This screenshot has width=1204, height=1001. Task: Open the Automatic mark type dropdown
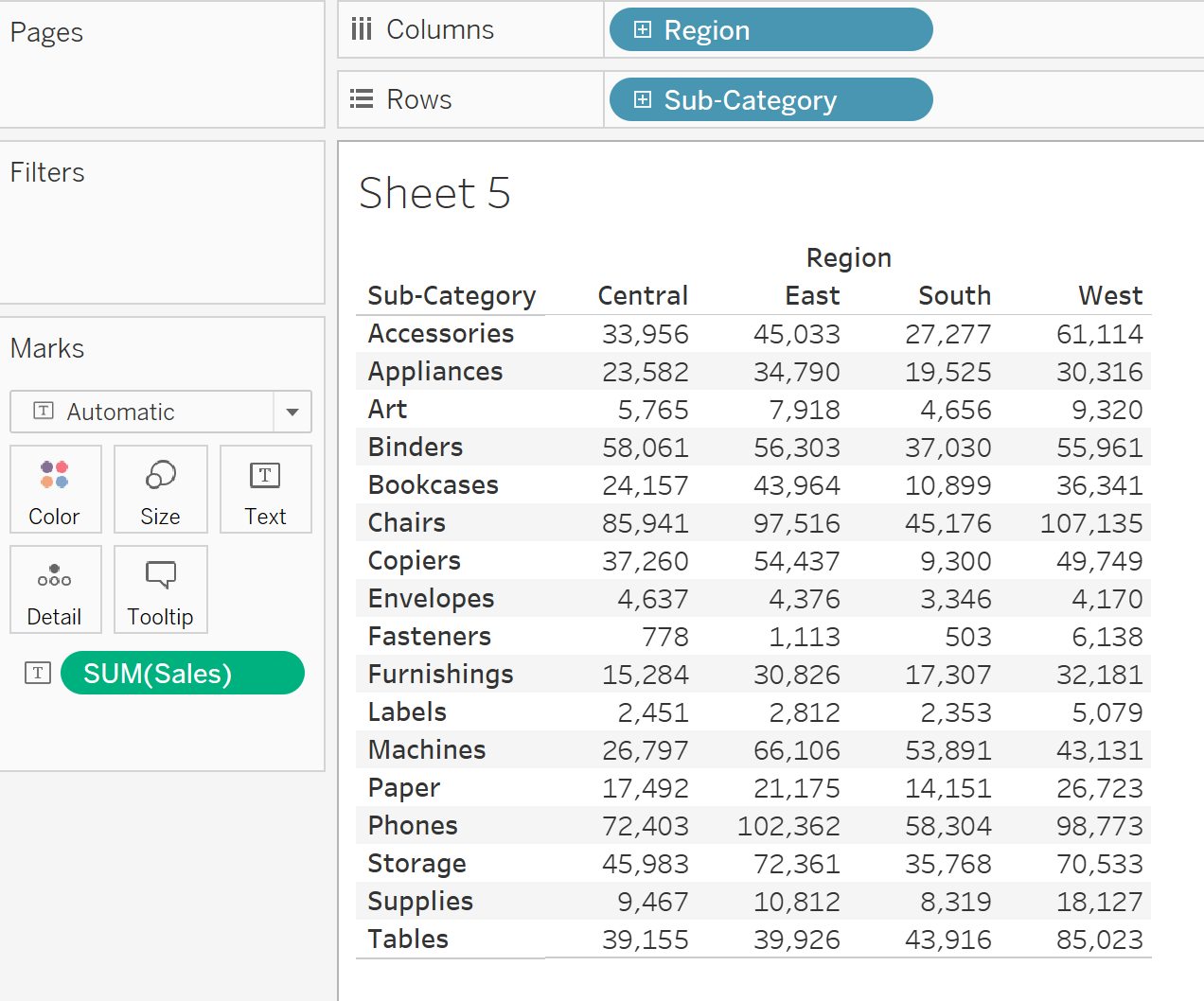coord(292,412)
